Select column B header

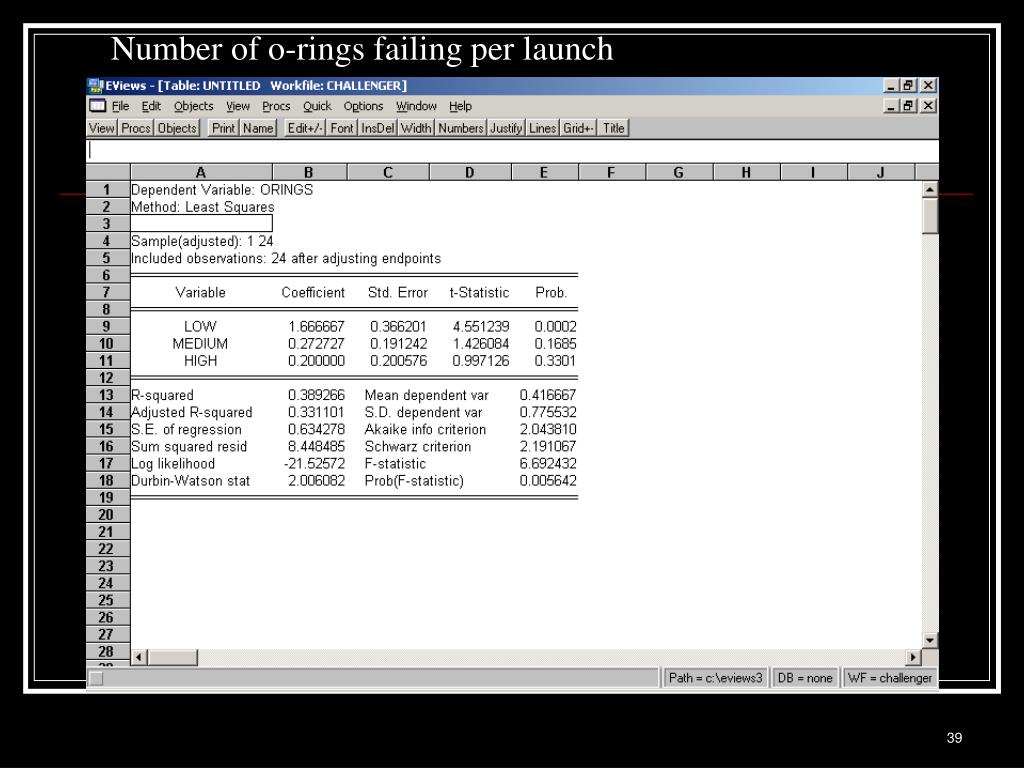(x=309, y=172)
